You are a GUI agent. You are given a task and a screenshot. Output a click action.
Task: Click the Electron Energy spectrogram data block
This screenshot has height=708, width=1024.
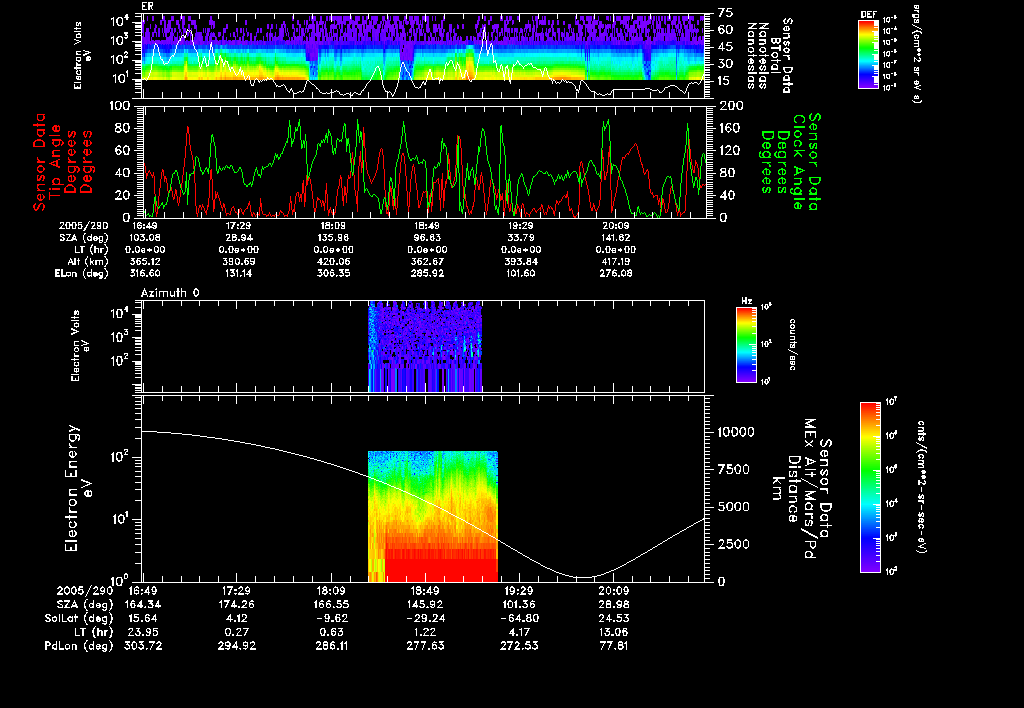point(433,516)
